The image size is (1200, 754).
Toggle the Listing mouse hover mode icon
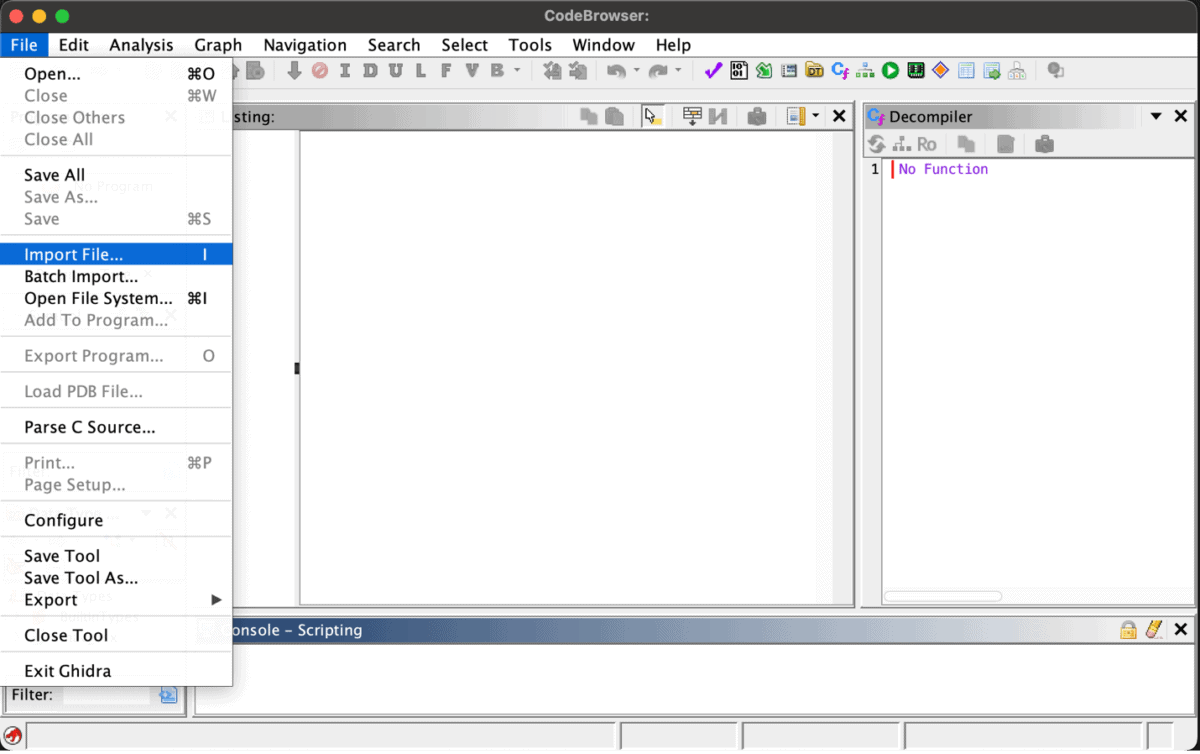(652, 117)
